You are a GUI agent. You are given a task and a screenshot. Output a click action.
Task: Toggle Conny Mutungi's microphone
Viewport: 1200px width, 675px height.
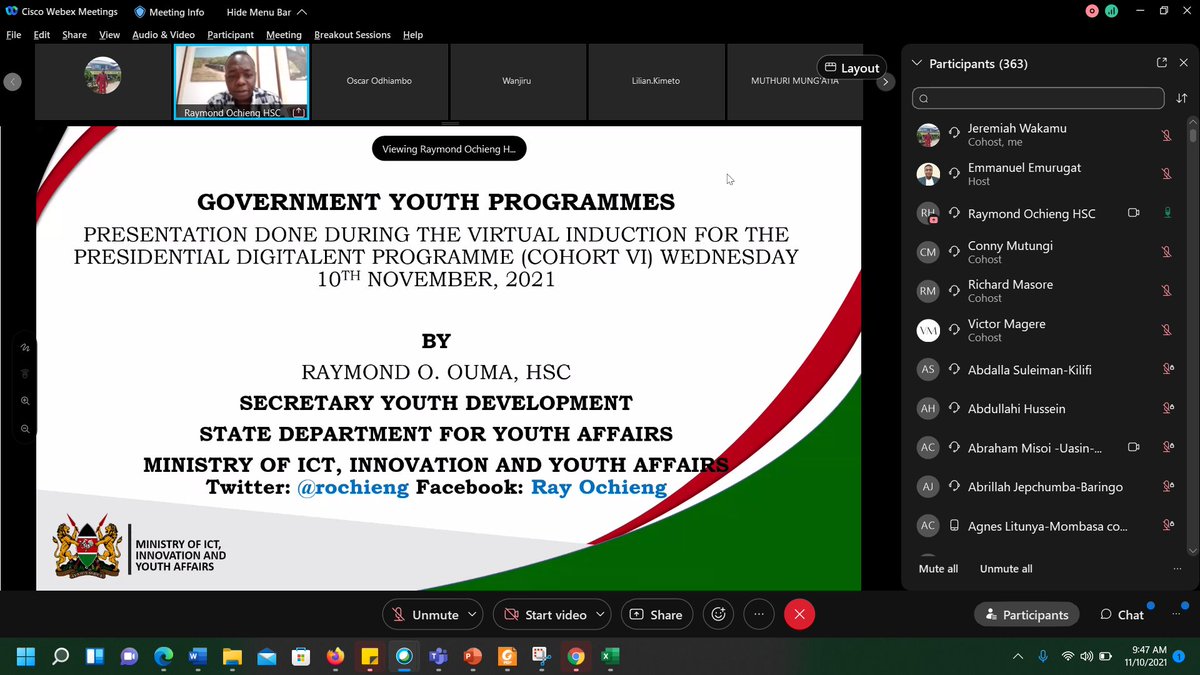1166,252
